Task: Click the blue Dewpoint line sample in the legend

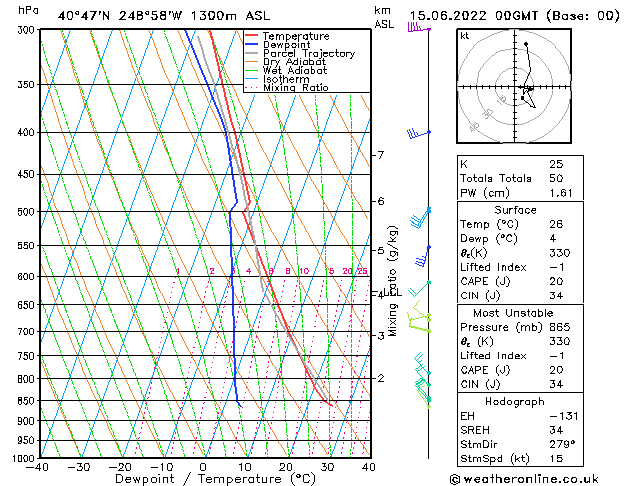Action: pyautogui.click(x=251, y=45)
